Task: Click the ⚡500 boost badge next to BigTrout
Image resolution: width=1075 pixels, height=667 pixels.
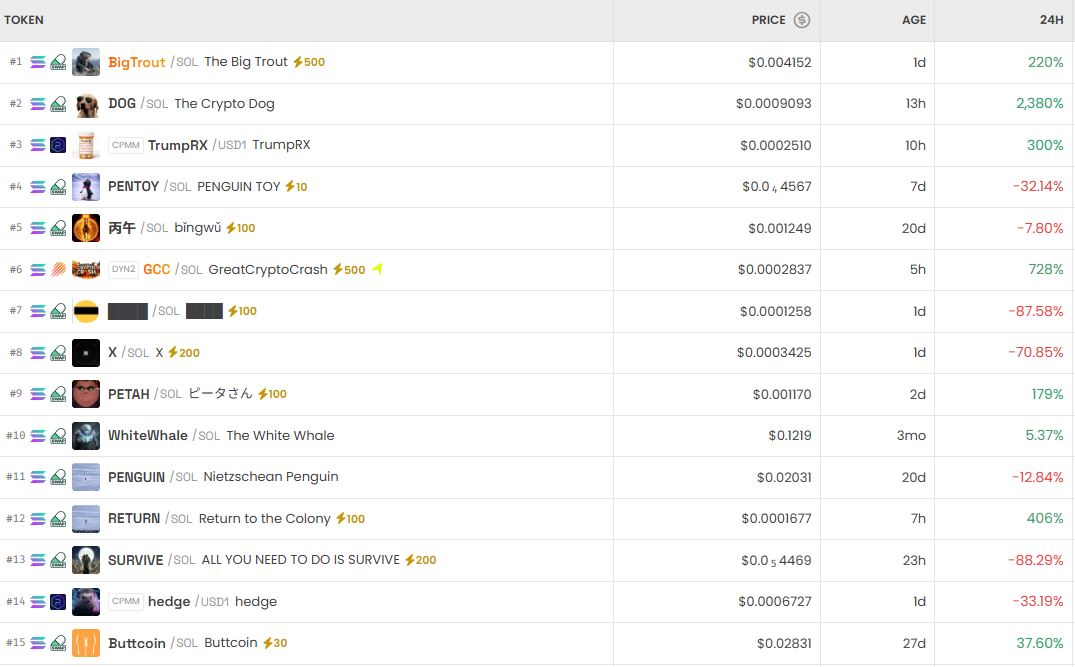Action: pyautogui.click(x=310, y=61)
